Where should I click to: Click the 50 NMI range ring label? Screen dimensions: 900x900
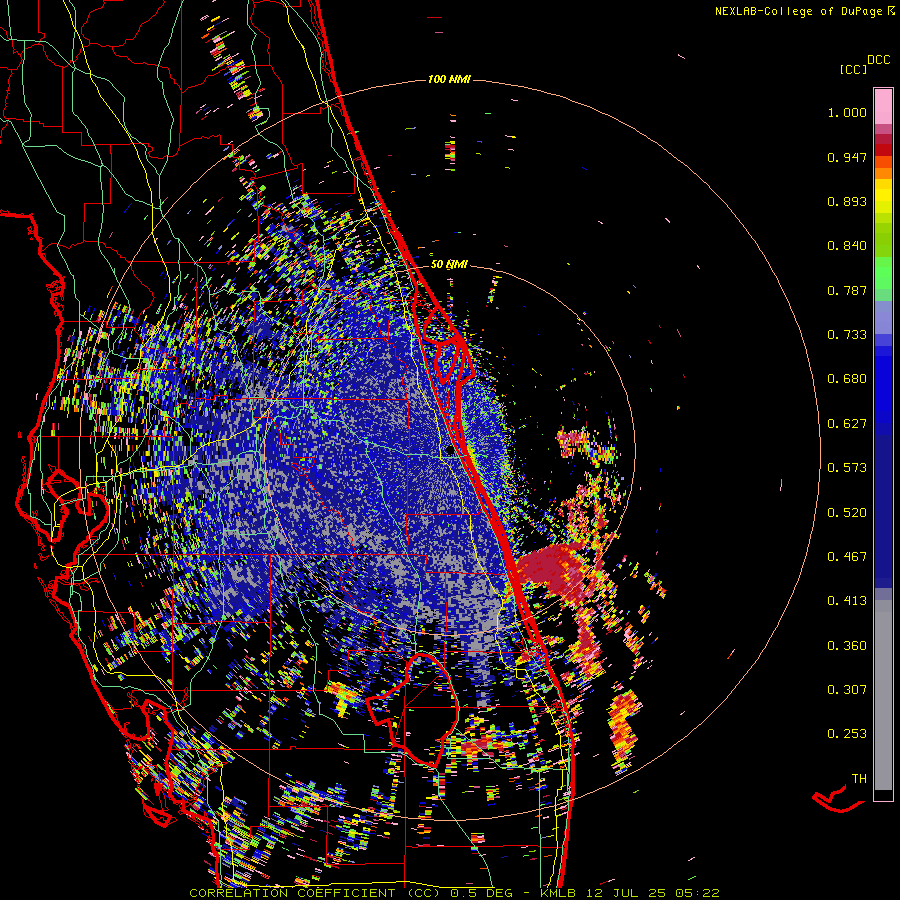click(449, 265)
